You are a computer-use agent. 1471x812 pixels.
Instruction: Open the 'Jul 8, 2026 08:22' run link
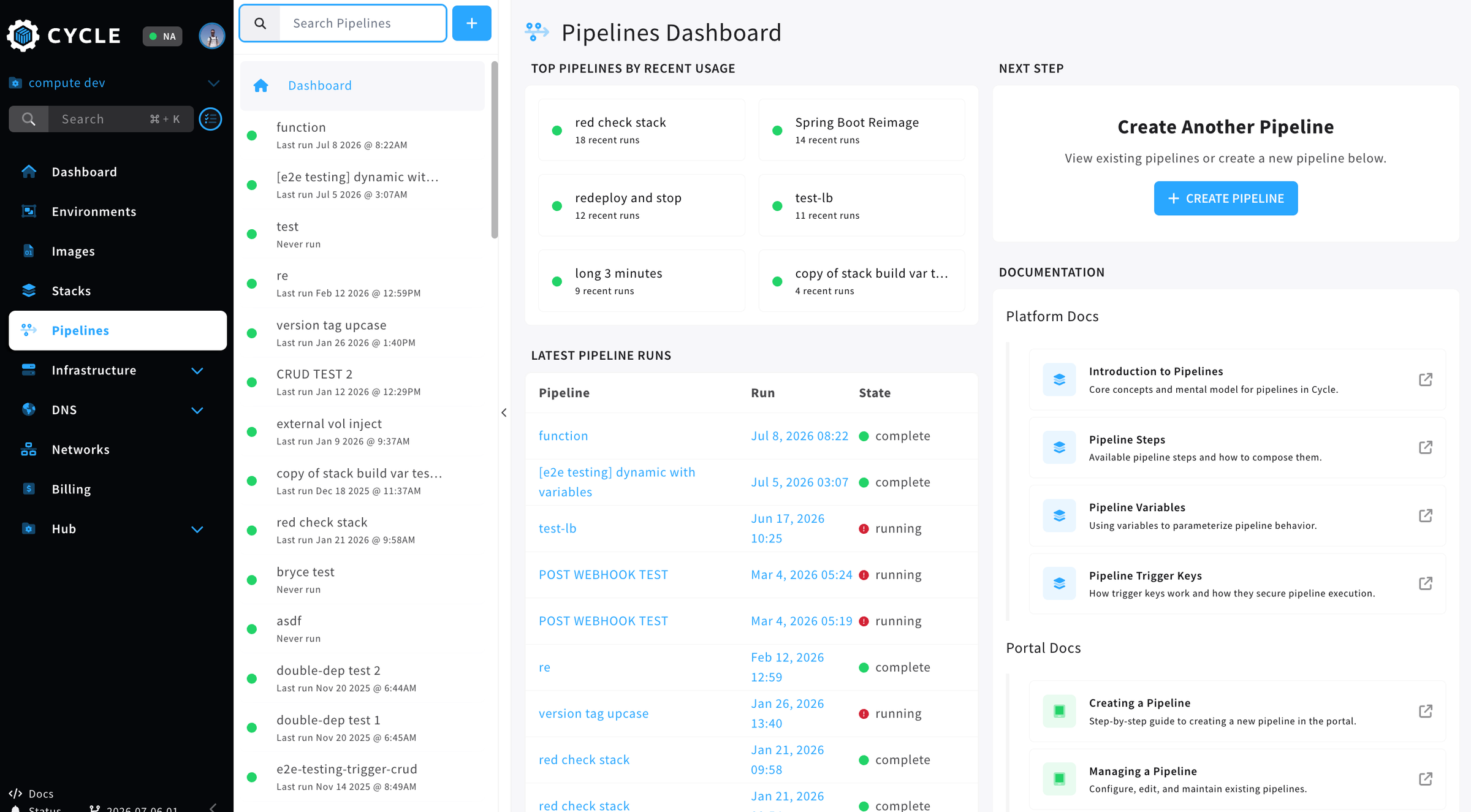click(800, 436)
